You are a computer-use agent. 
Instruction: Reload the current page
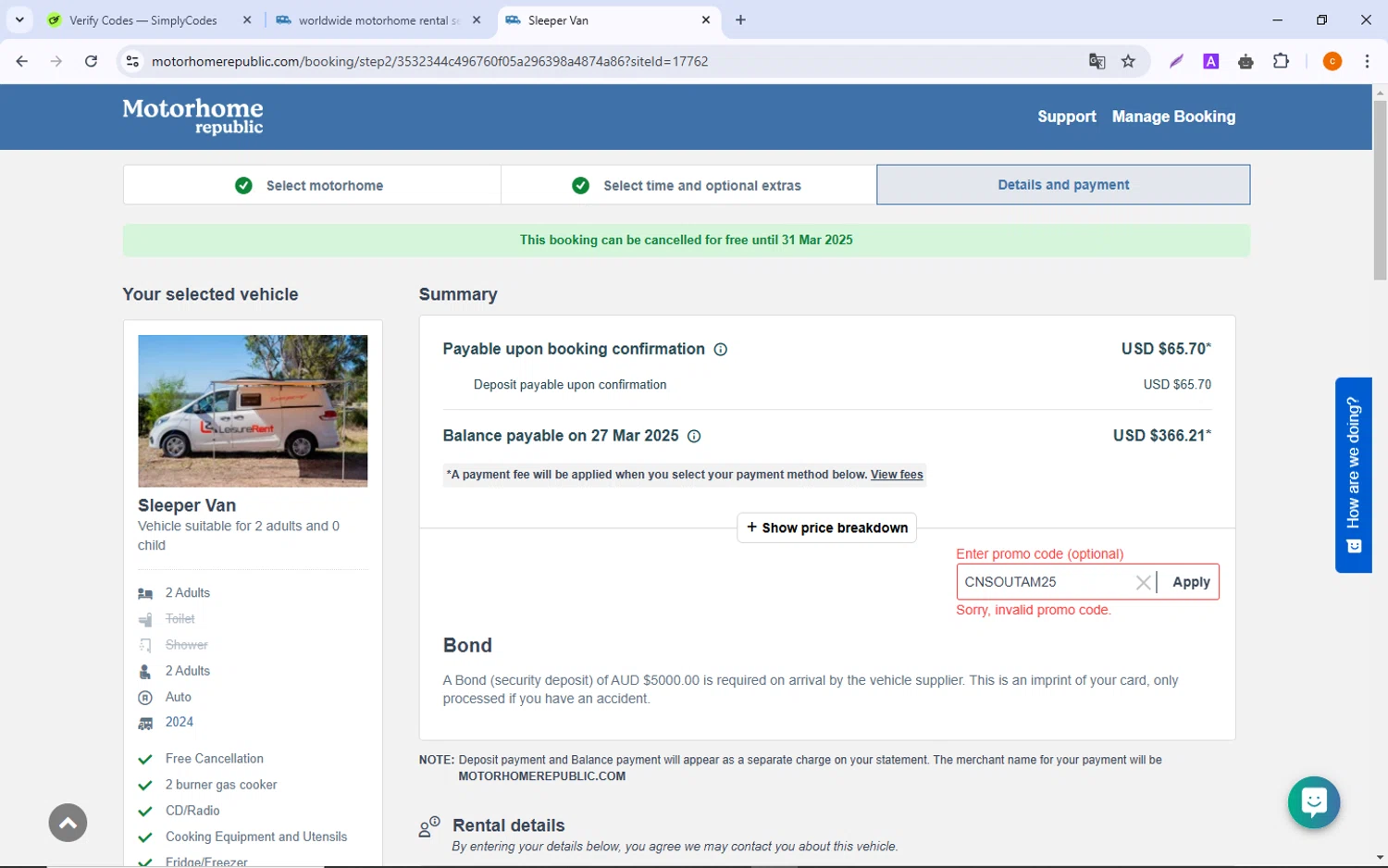click(91, 61)
